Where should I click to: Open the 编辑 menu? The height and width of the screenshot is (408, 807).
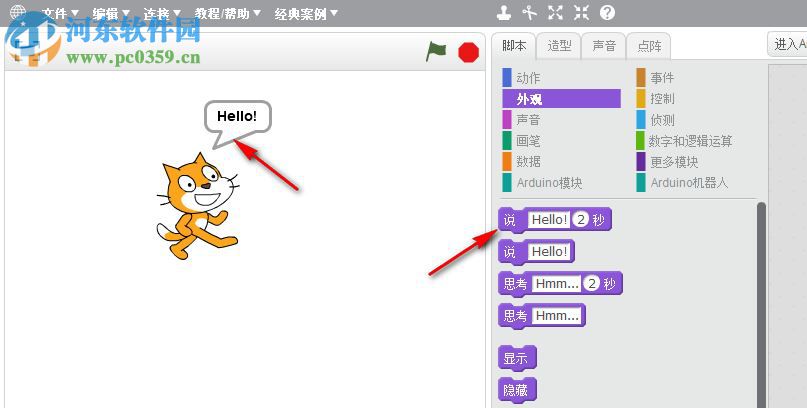point(111,13)
